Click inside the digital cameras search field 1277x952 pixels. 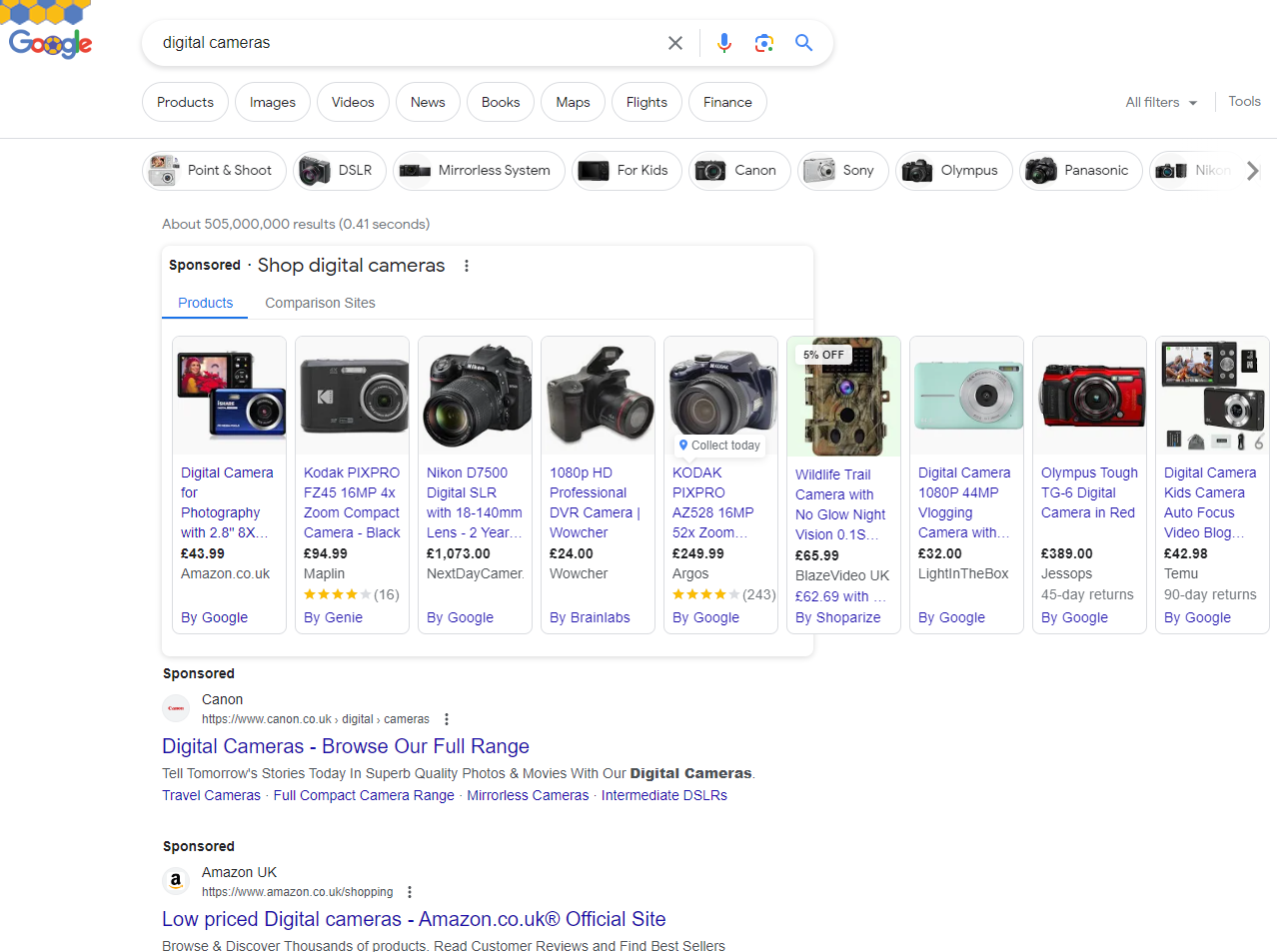(400, 43)
